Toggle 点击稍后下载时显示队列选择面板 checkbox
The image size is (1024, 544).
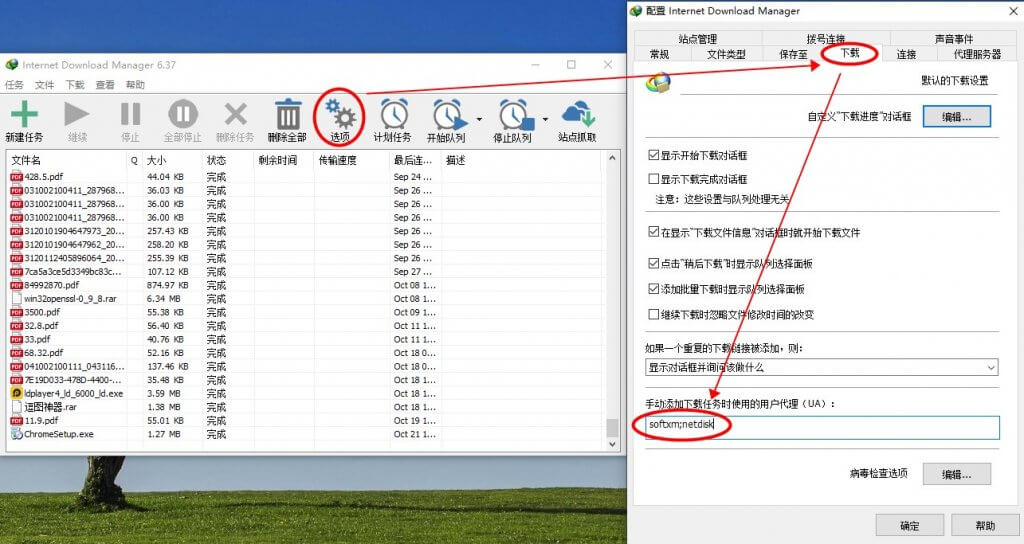[653, 263]
